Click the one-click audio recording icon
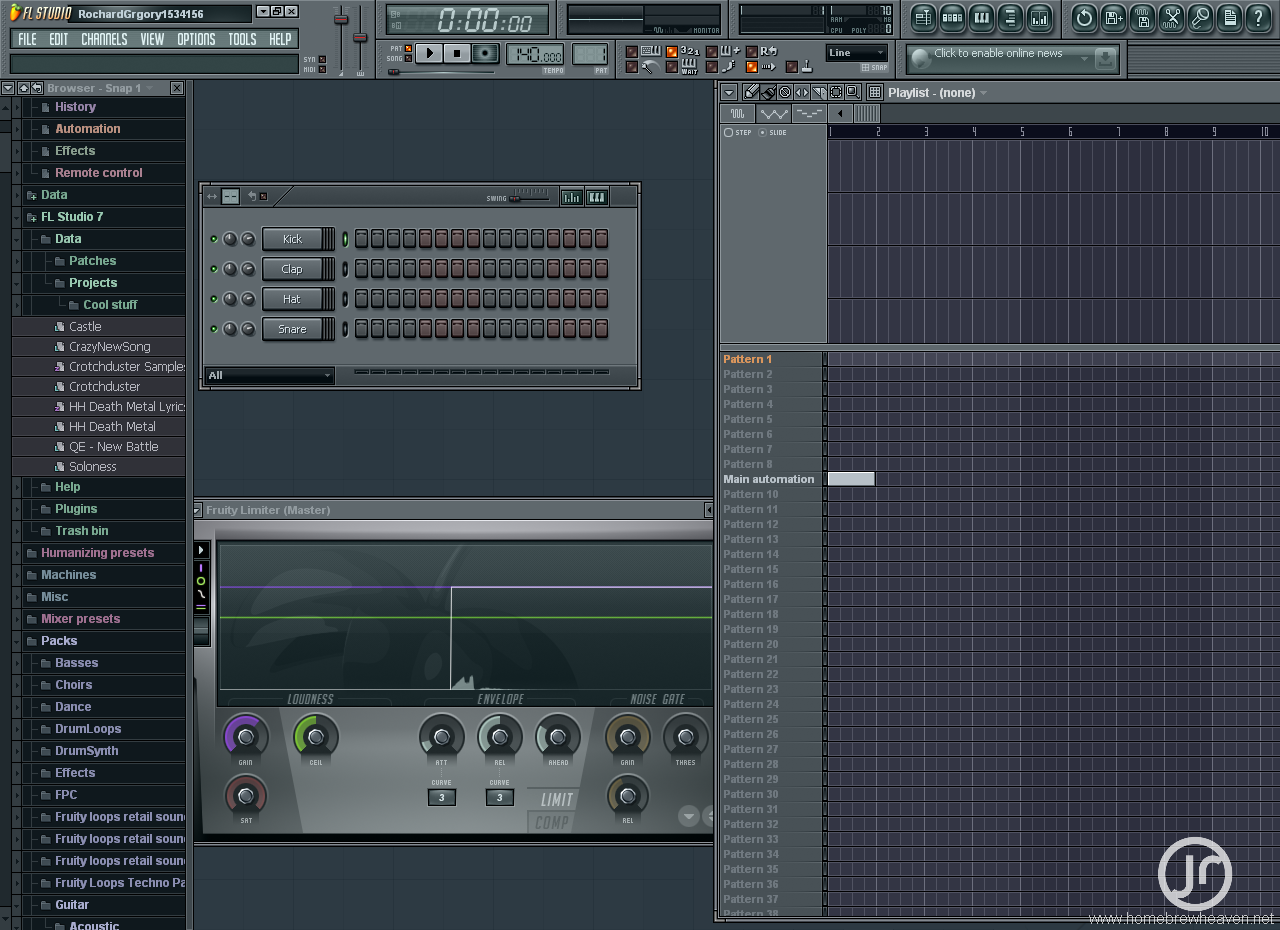Screen dimensions: 1280x930 click(1200, 17)
